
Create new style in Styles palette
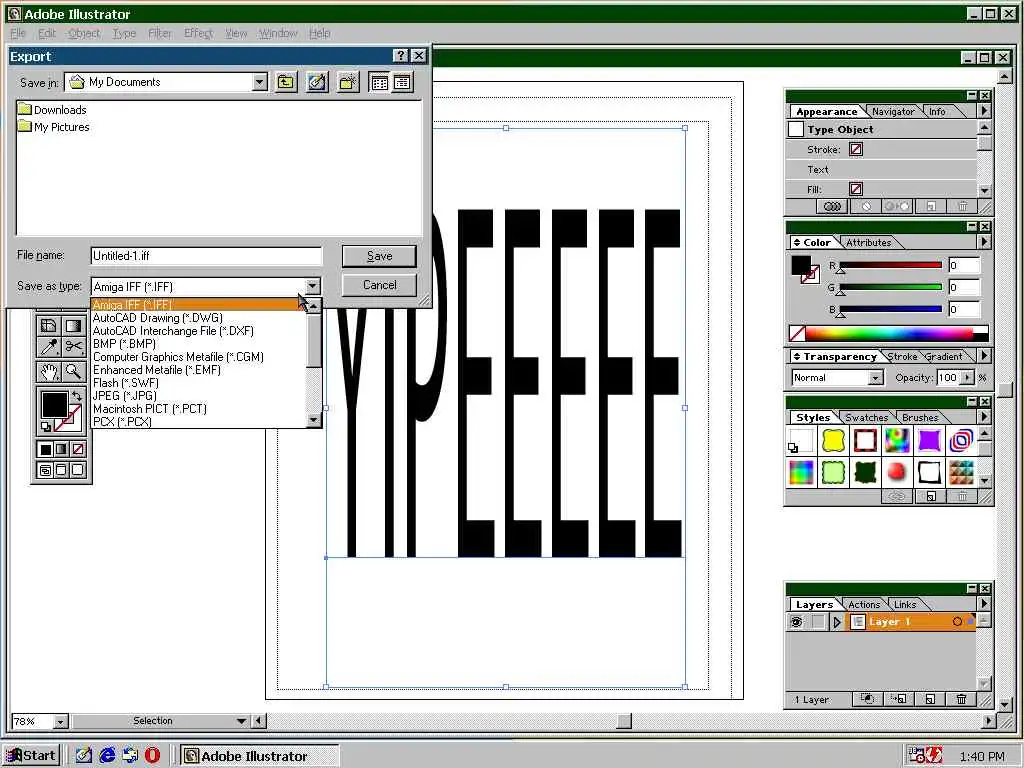pyautogui.click(x=931, y=497)
